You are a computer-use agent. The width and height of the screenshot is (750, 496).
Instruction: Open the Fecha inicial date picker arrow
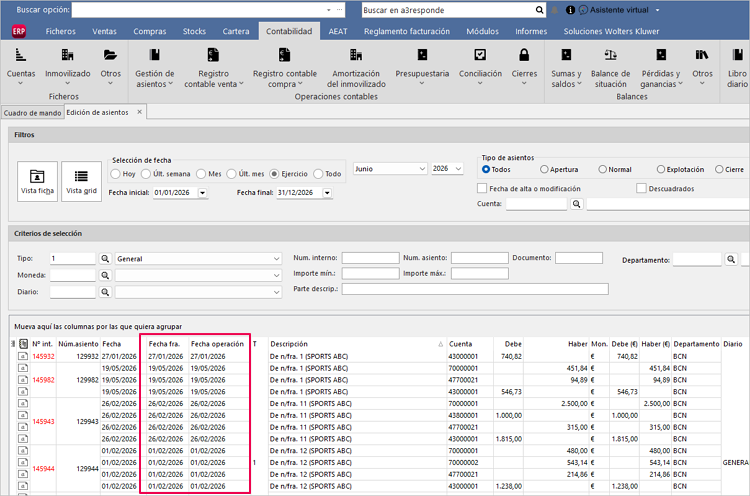[x=202, y=192]
